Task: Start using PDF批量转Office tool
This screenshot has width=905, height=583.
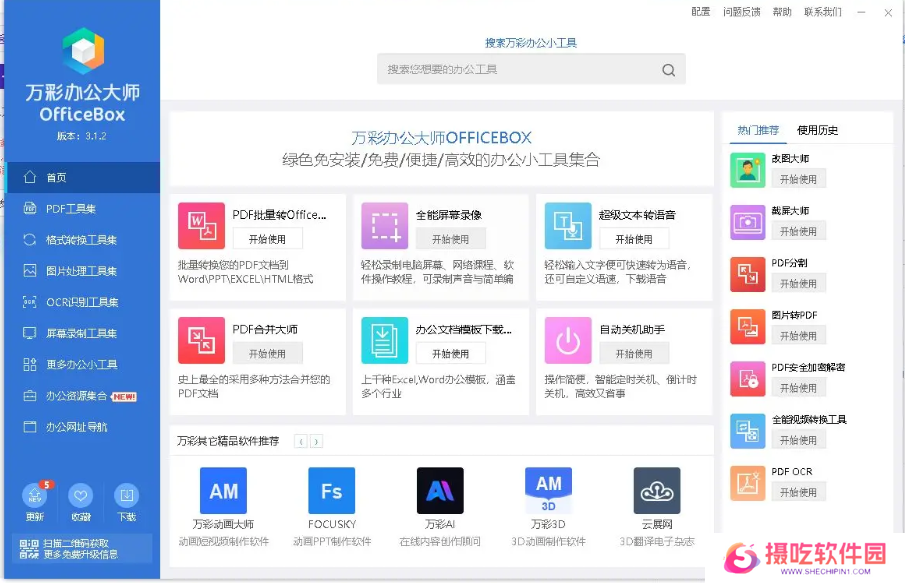Action: point(267,239)
